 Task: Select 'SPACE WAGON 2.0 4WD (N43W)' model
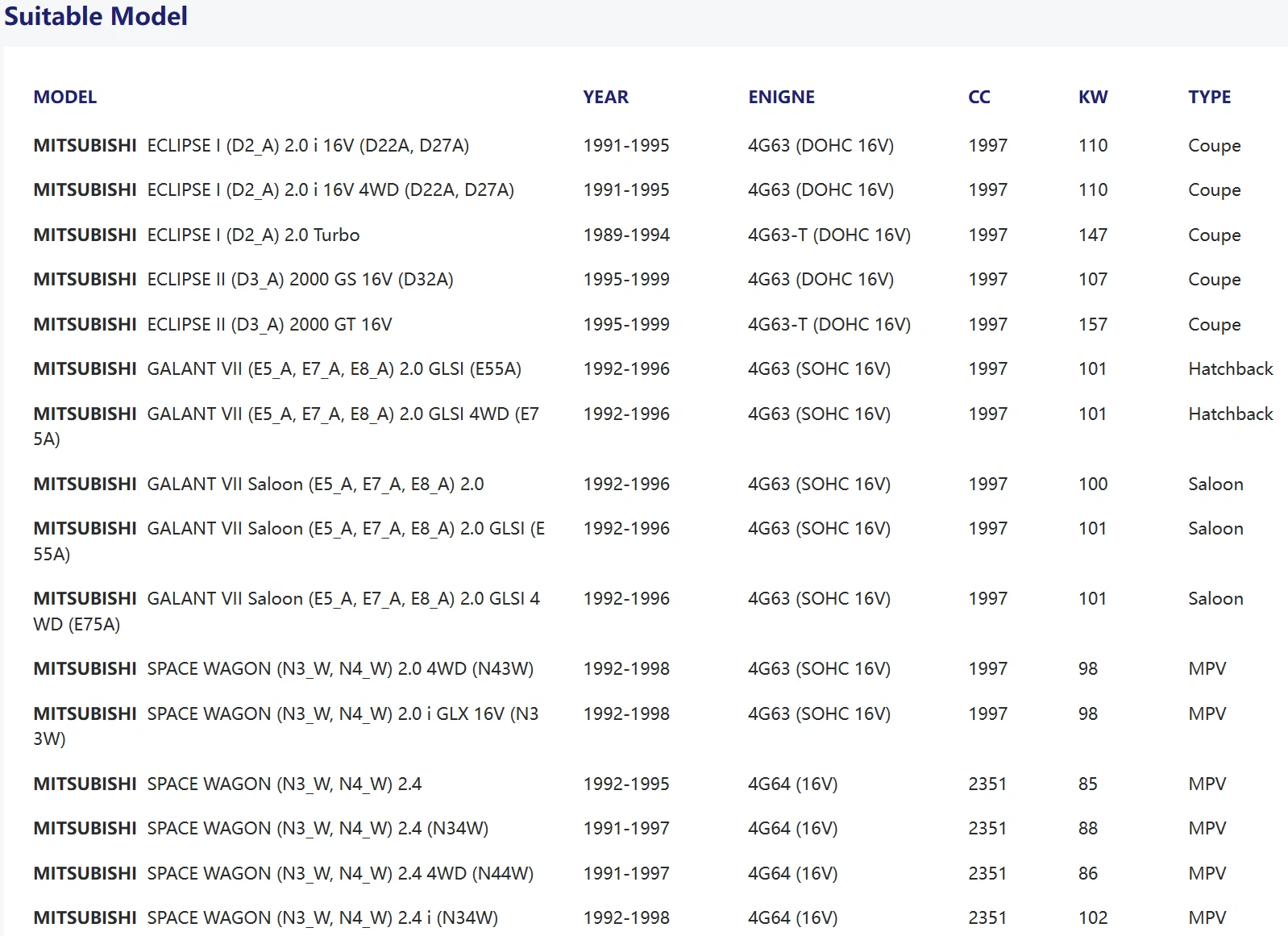[284, 668]
